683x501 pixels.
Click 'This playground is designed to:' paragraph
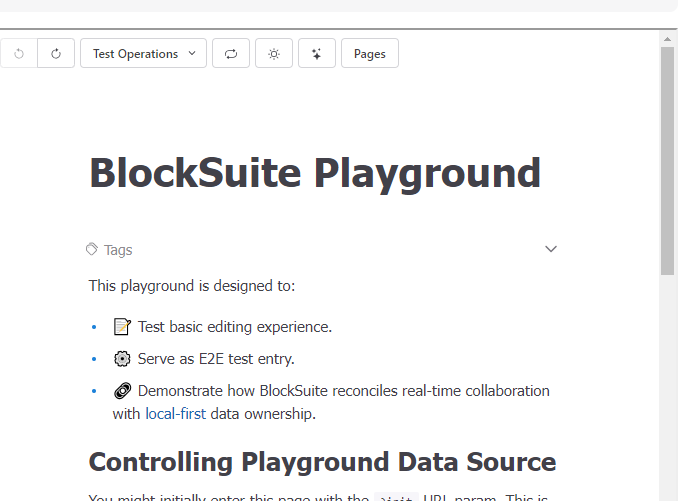(x=192, y=286)
